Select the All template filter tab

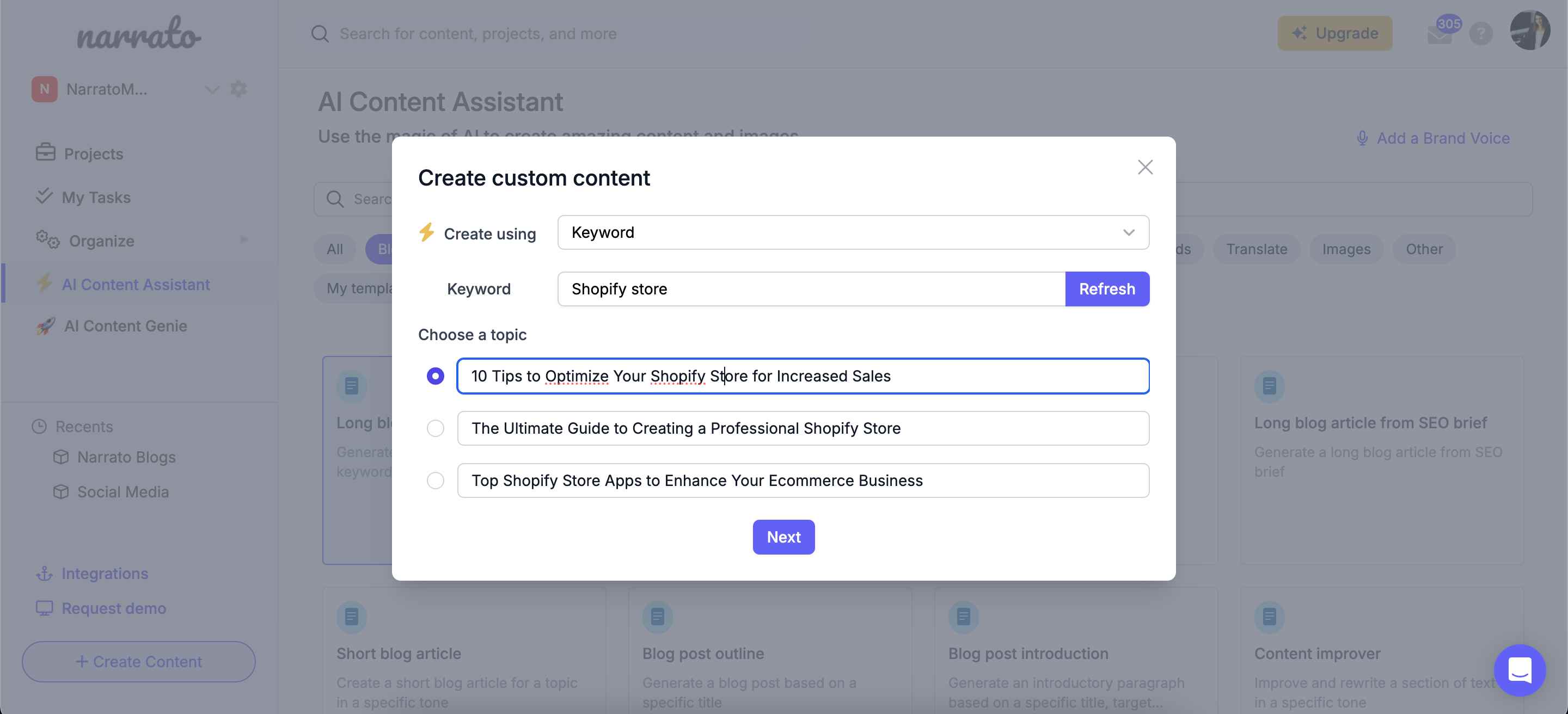(335, 249)
